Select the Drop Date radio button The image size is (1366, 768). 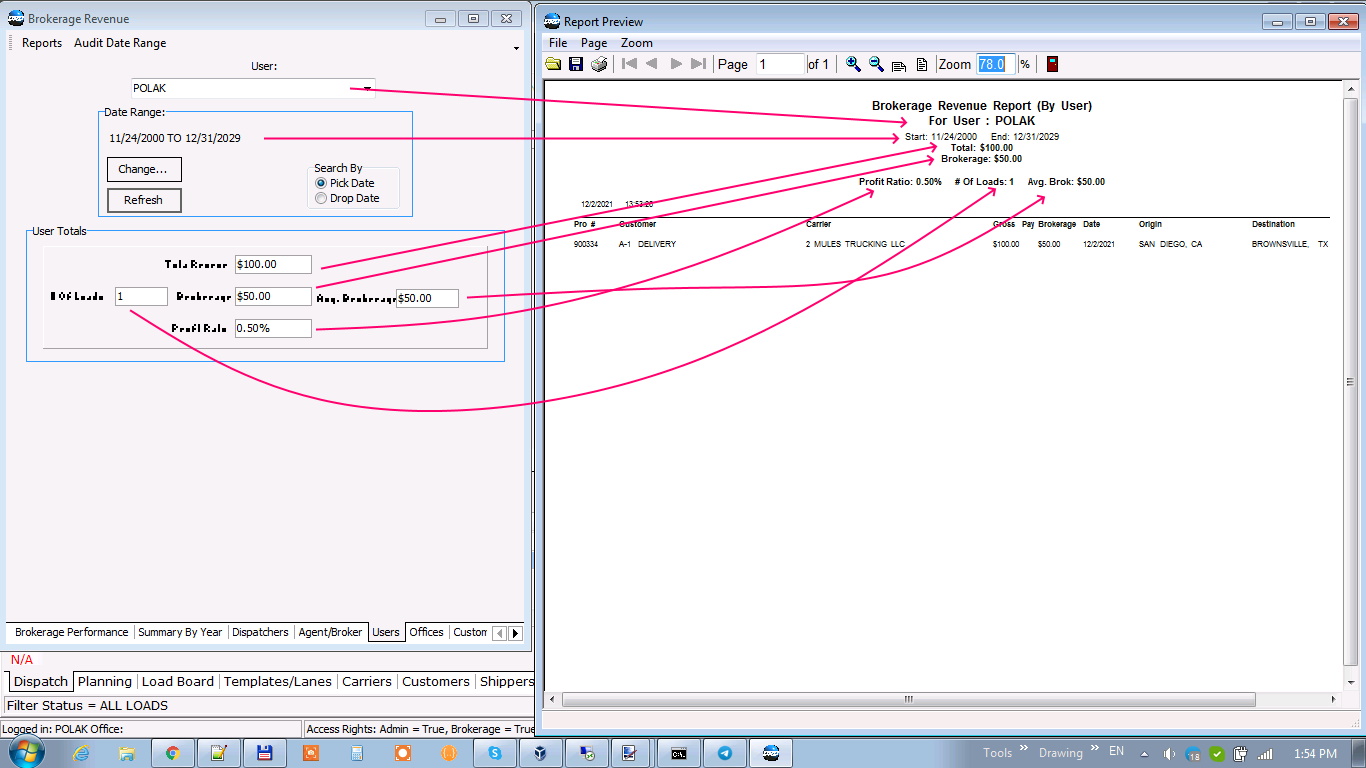(321, 198)
